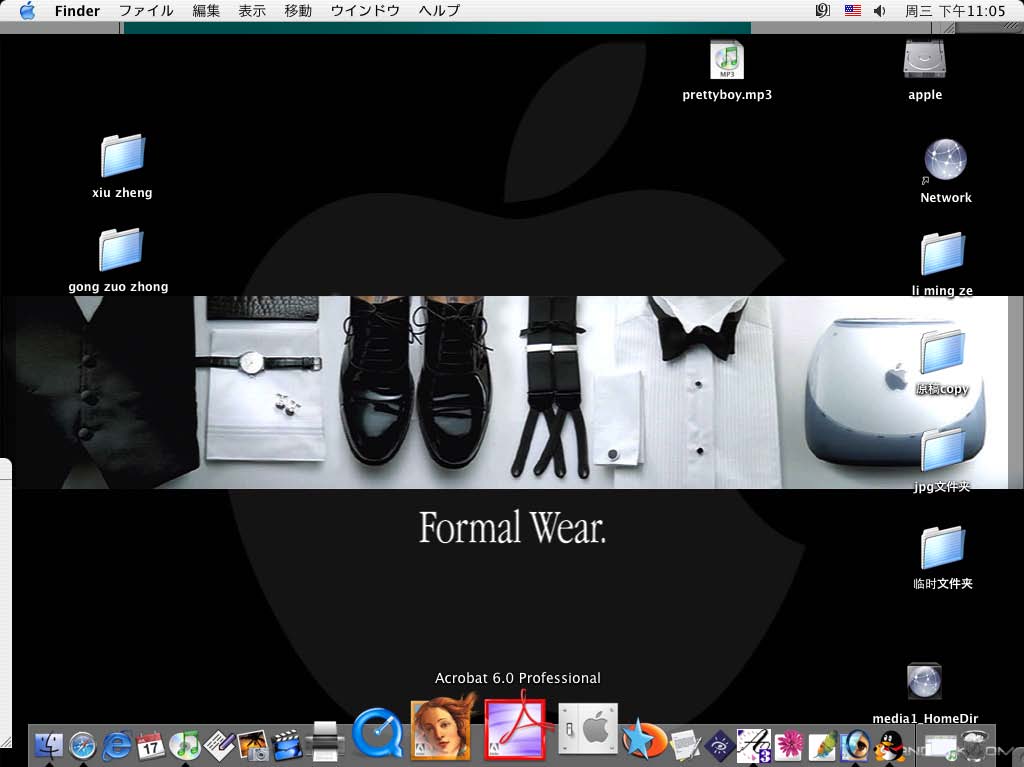Select the 临时文件夹 folder
This screenshot has height=767, width=1024.
[942, 547]
